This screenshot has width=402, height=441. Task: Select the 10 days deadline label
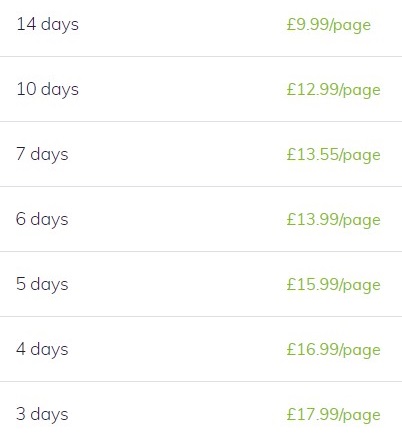tap(48, 90)
